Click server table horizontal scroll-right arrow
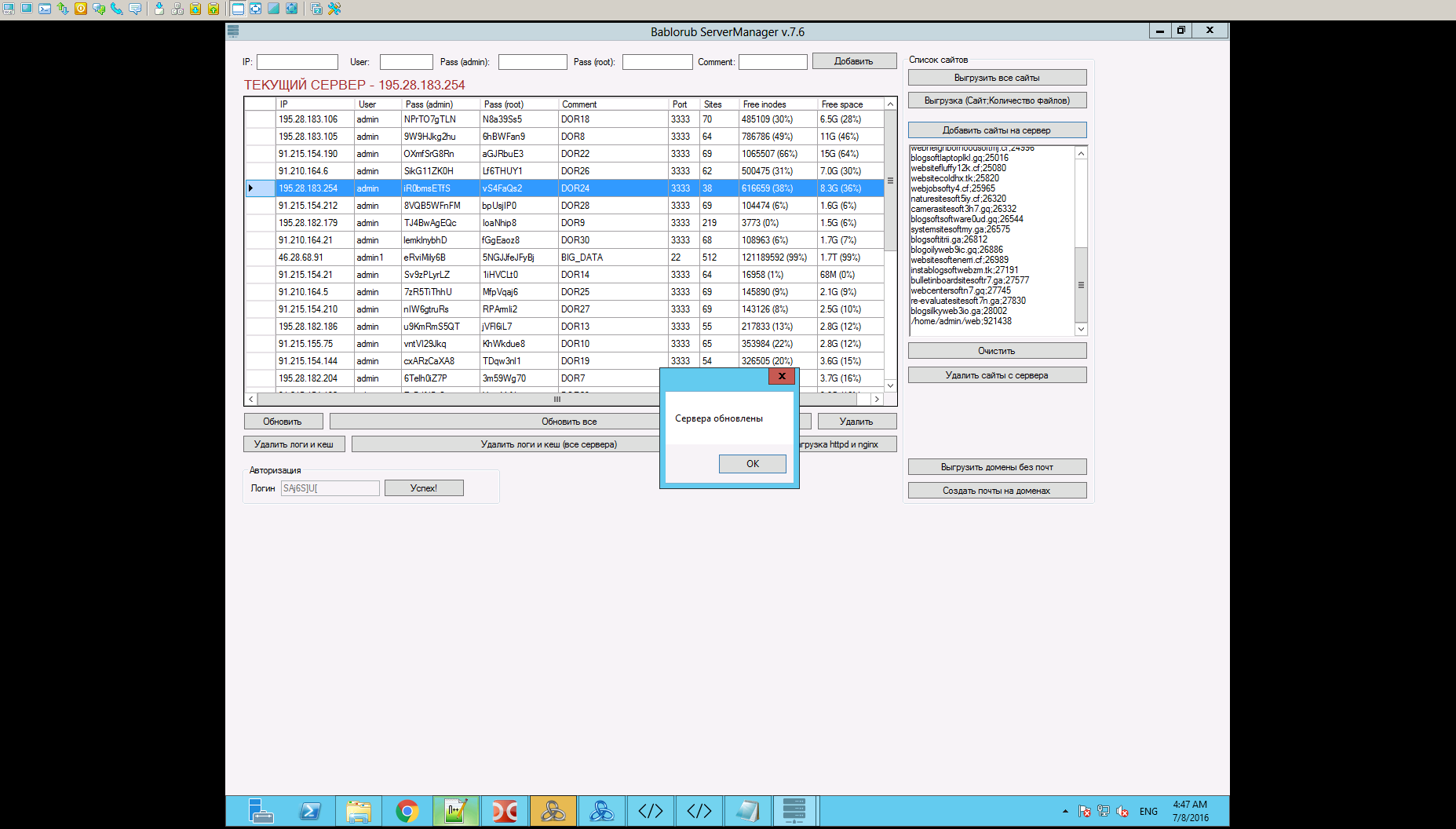This screenshot has width=1456, height=829. point(877,399)
